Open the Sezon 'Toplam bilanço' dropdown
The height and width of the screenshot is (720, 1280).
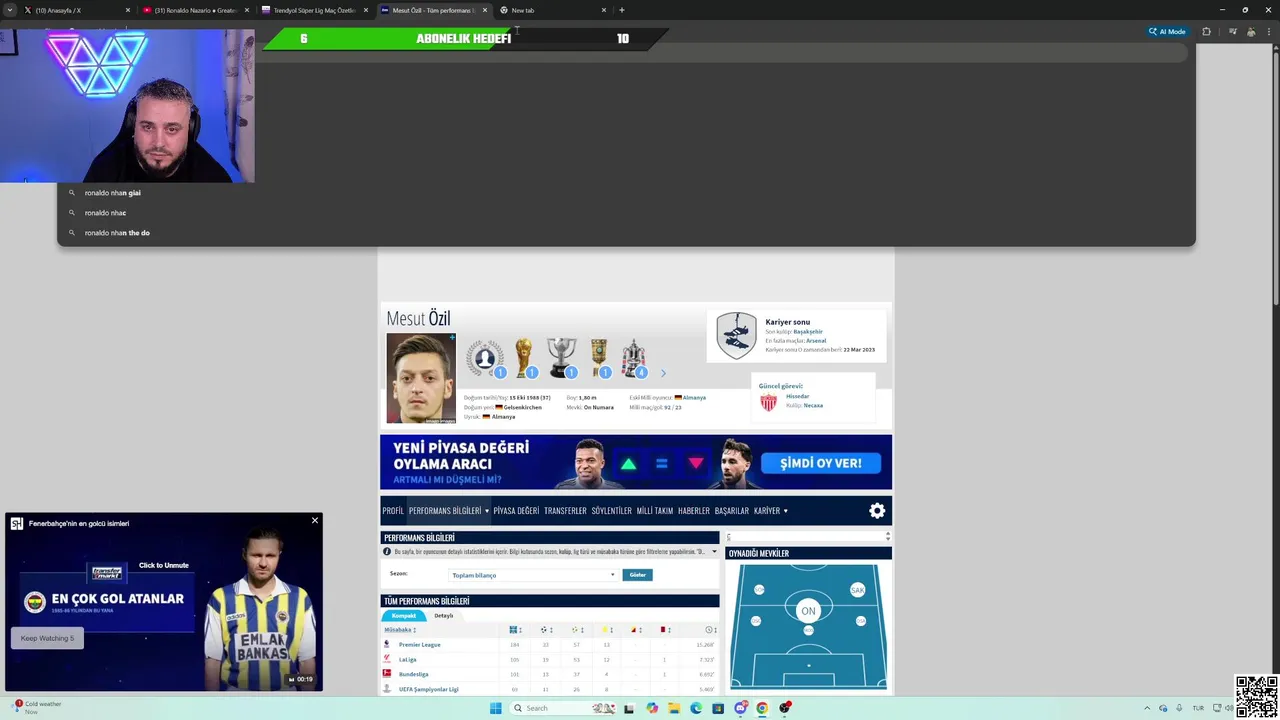(533, 575)
